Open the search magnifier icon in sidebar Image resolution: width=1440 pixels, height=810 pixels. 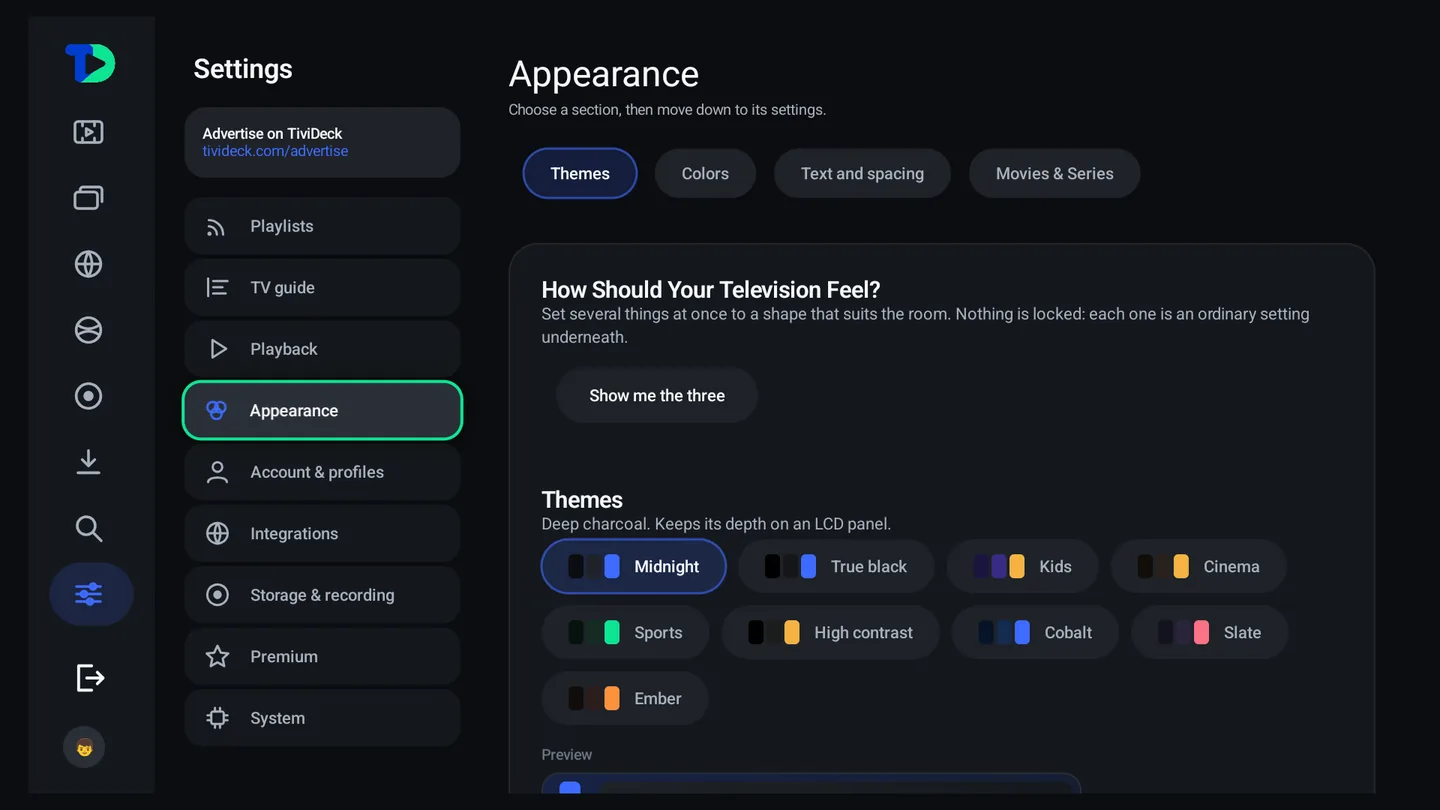coord(89,528)
